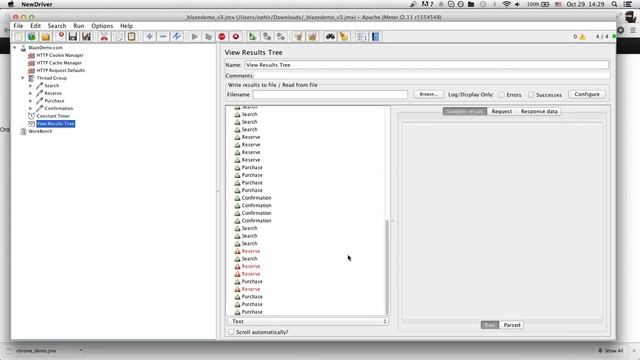Start the test with the play icon
The width and height of the screenshot is (640, 360).
195,37
